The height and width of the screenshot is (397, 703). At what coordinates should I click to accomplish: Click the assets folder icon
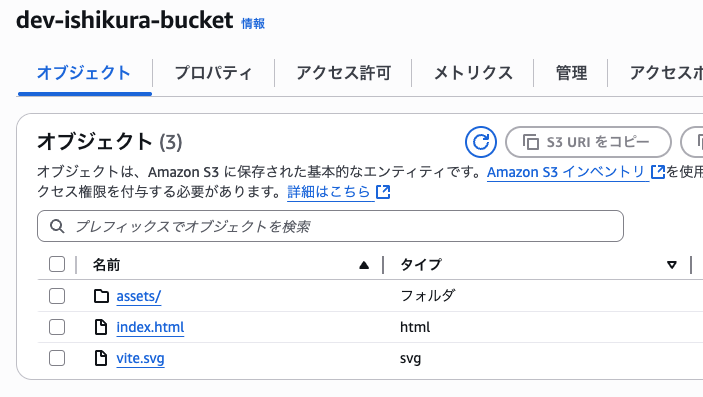point(101,296)
